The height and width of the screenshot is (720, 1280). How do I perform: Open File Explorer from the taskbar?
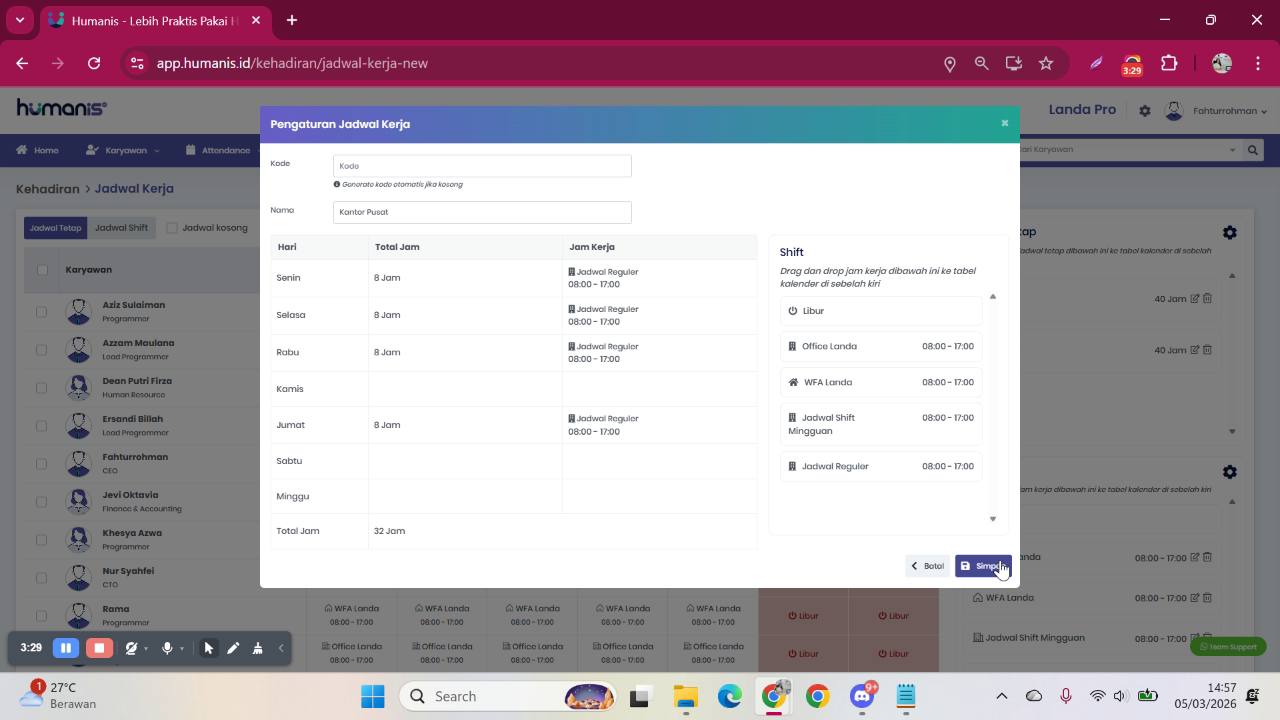point(685,696)
